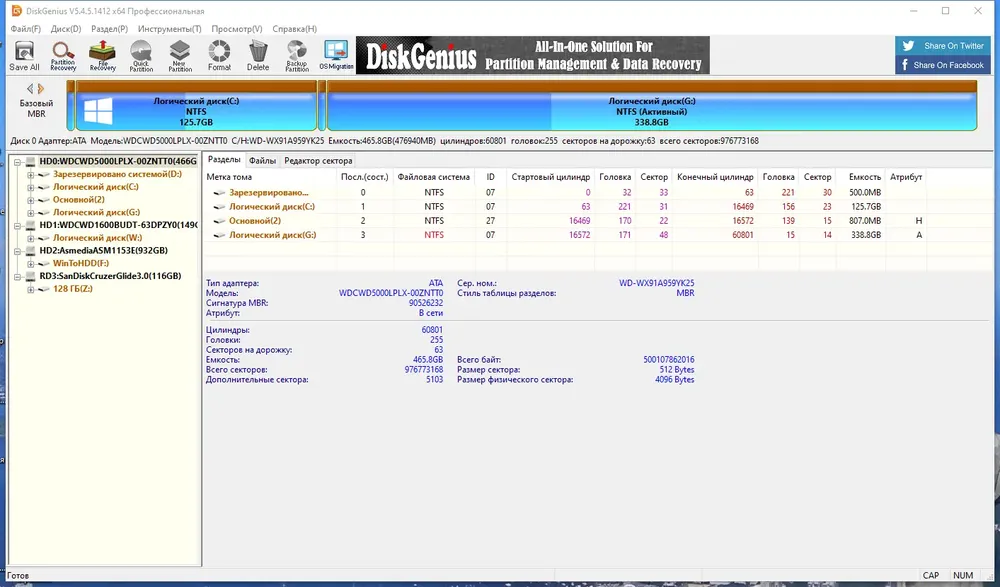Screen dimensions: 1000x587
Task: Expand Логический диск(W:) tree node
Action: coord(31,239)
